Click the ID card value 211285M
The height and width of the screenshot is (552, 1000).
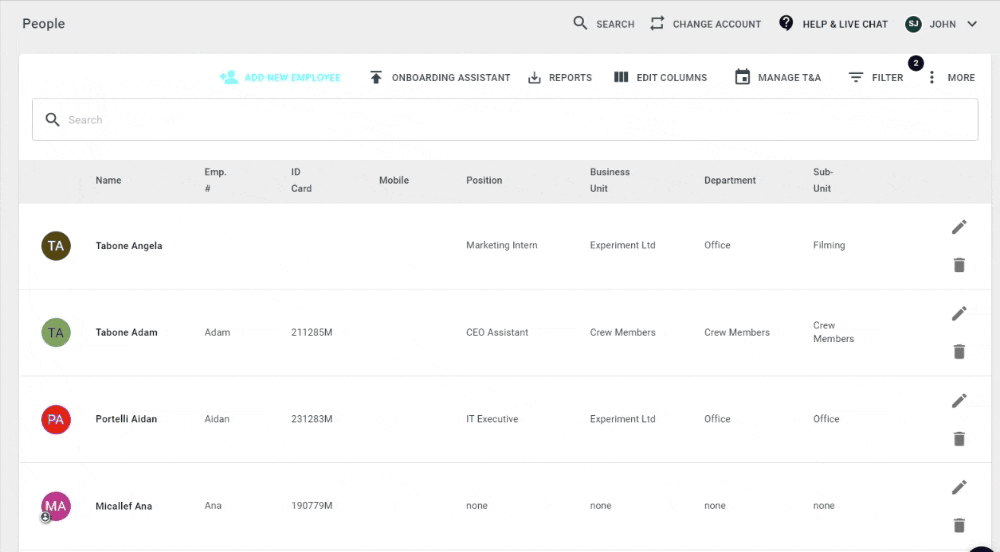[312, 333]
